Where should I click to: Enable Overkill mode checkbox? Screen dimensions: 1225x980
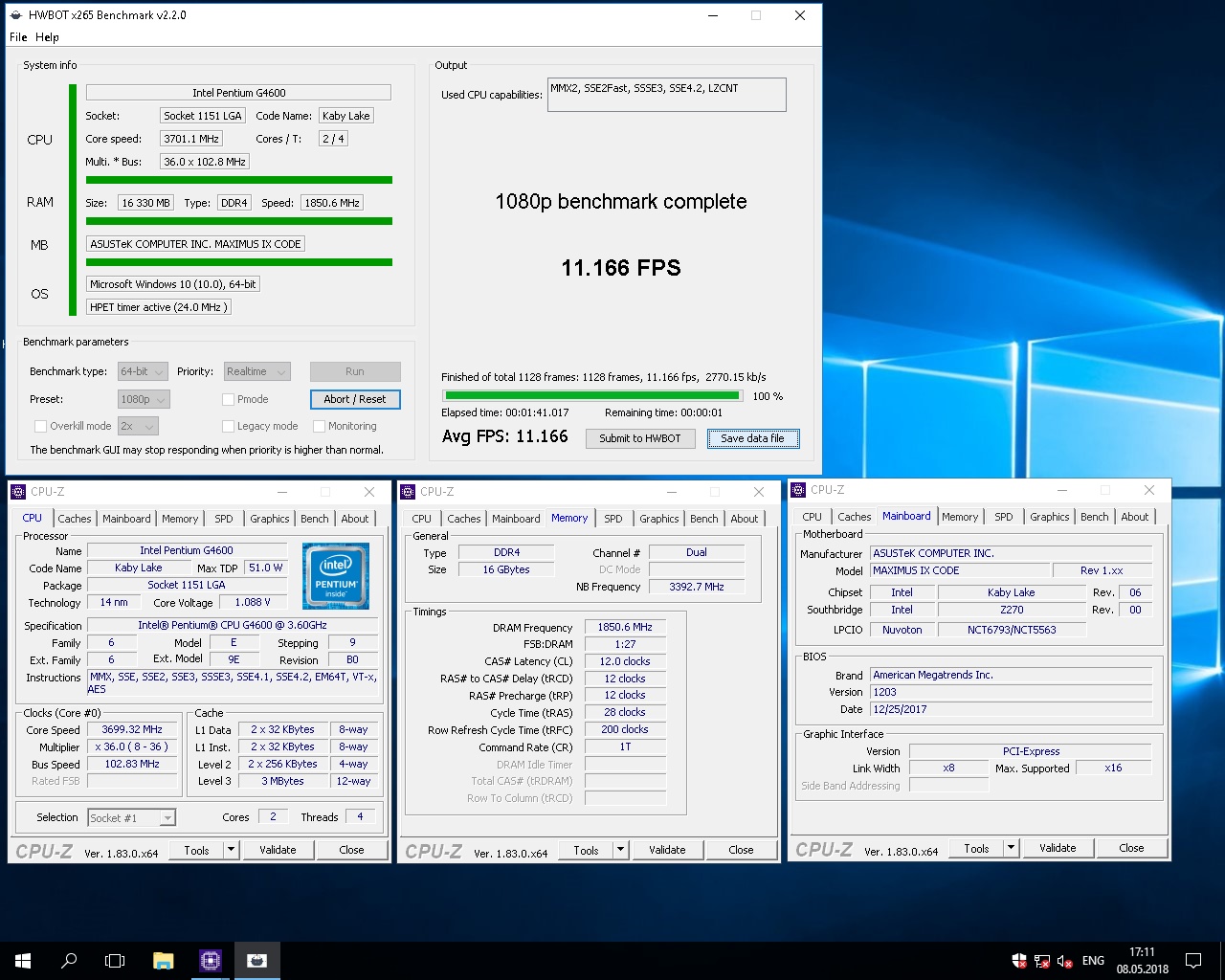coord(40,426)
